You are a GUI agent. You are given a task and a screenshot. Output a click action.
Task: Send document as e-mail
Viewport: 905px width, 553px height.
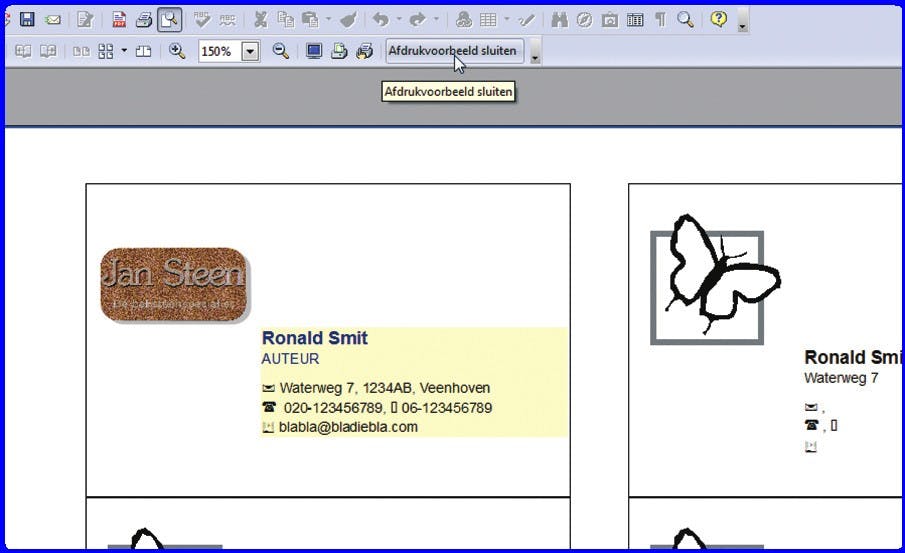(x=53, y=20)
